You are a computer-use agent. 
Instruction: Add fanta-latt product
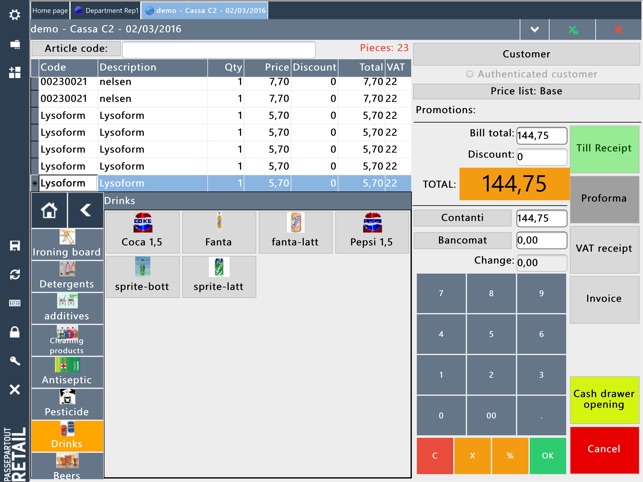[295, 232]
